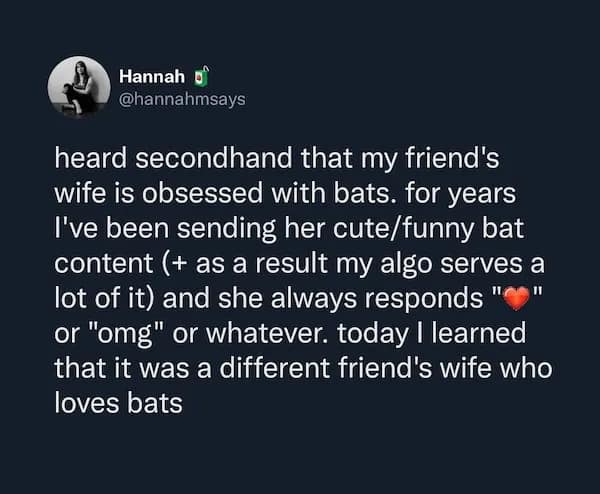Image resolution: width=600 pixels, height=494 pixels.
Task: Click the display name "Hannah"
Action: pyautogui.click(x=146, y=76)
